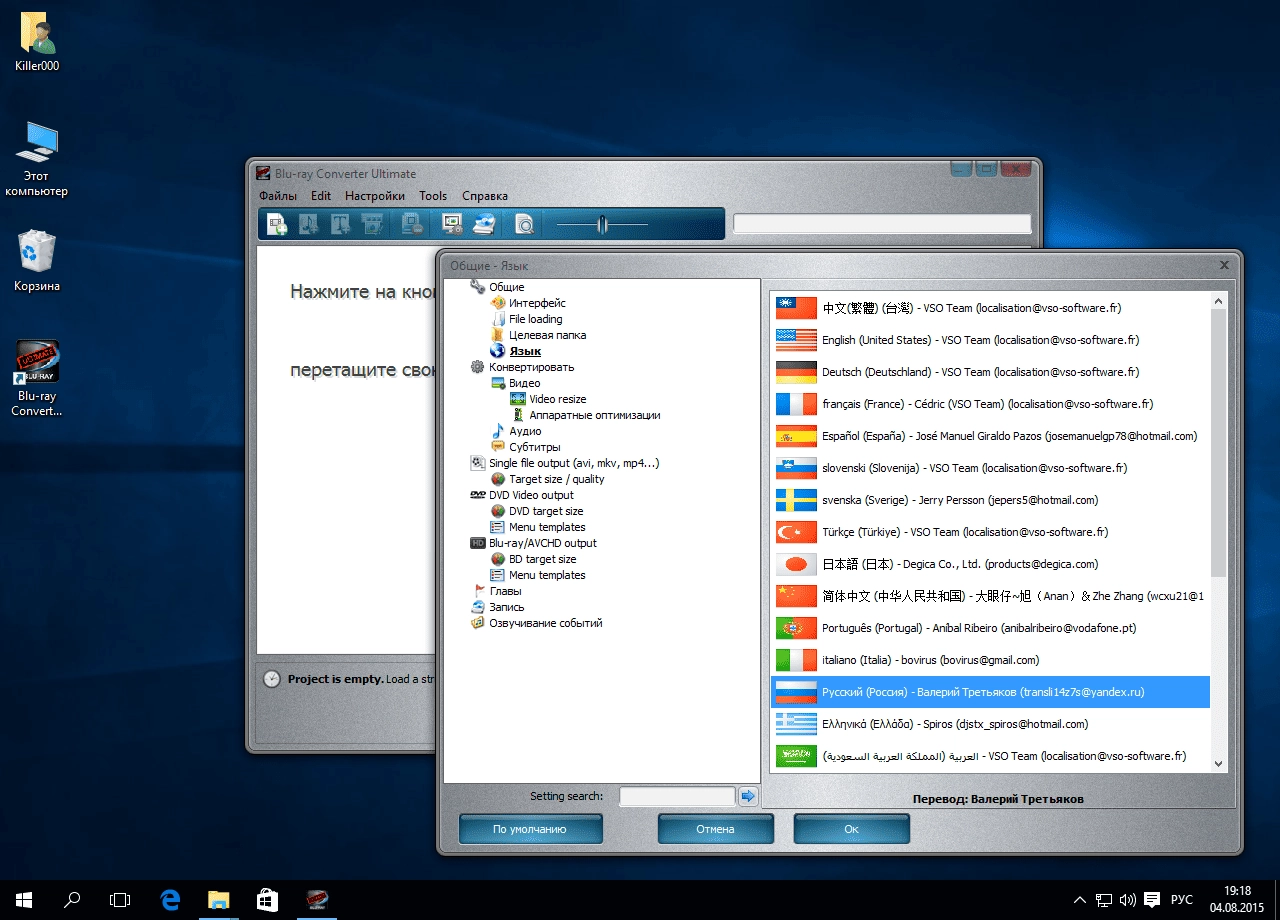Open taskbar search magnifier
Image resolution: width=1280 pixels, height=920 pixels.
tap(72, 900)
